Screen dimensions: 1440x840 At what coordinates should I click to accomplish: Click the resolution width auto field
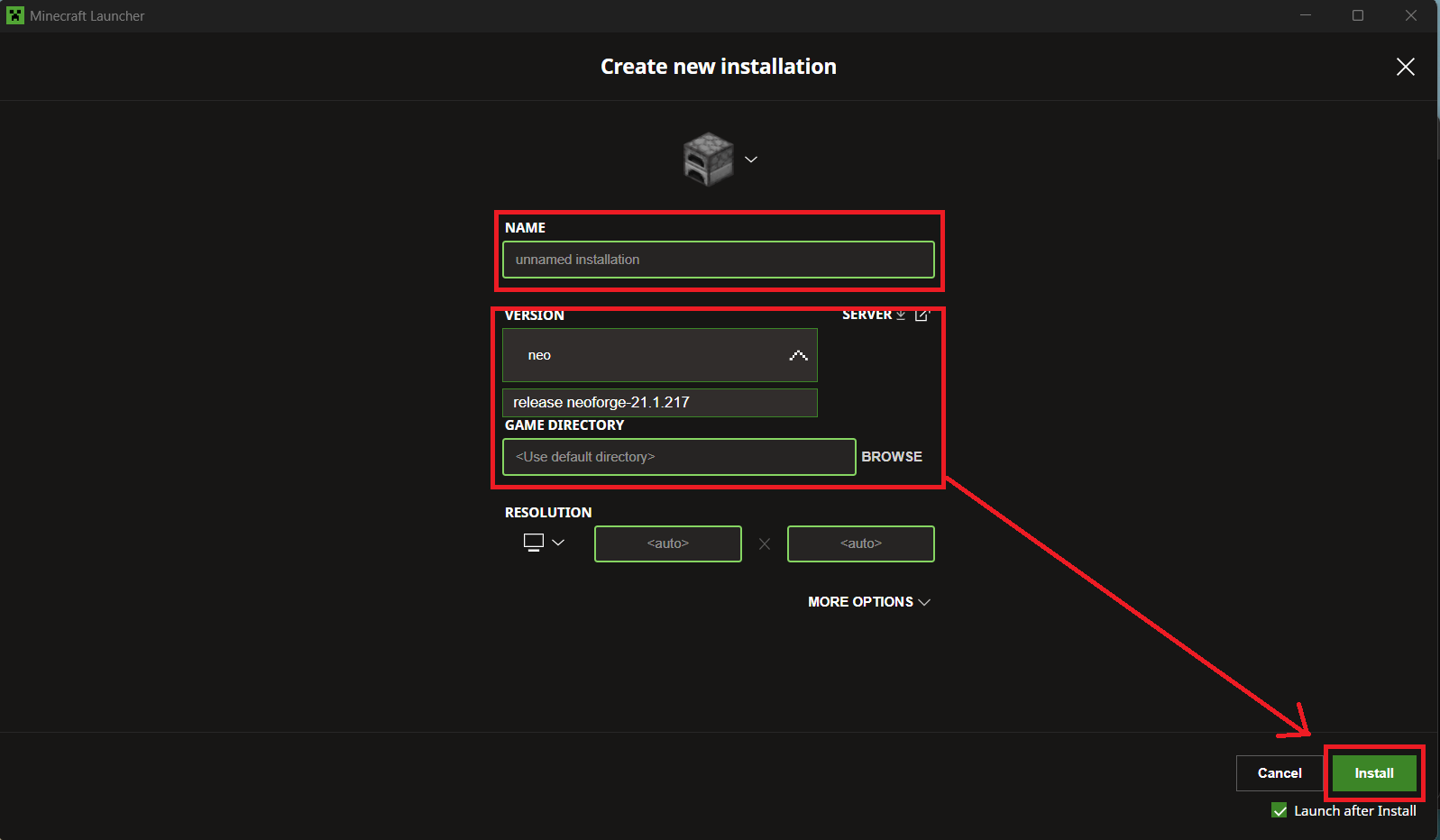click(x=668, y=543)
